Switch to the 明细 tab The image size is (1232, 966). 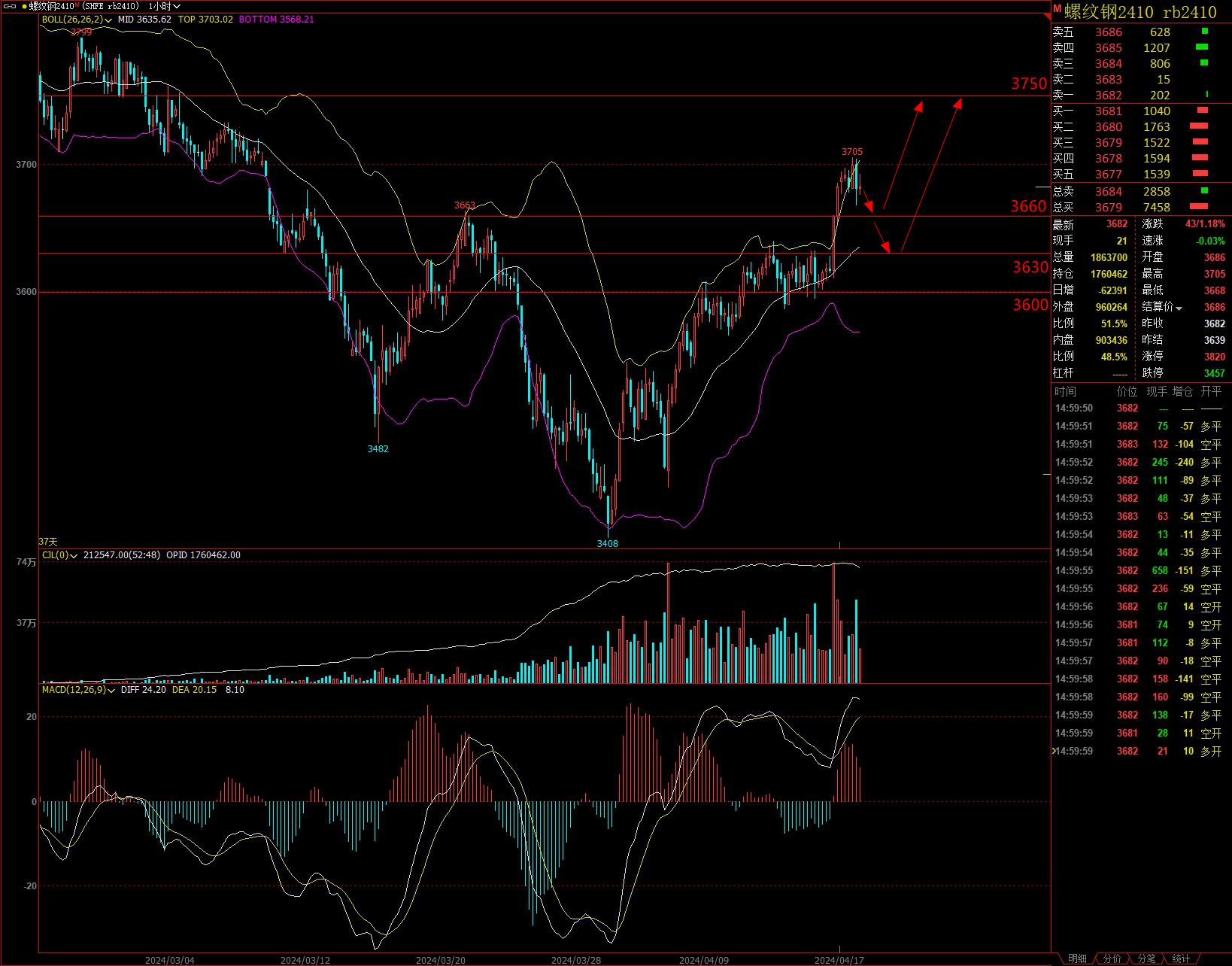tap(1077, 958)
